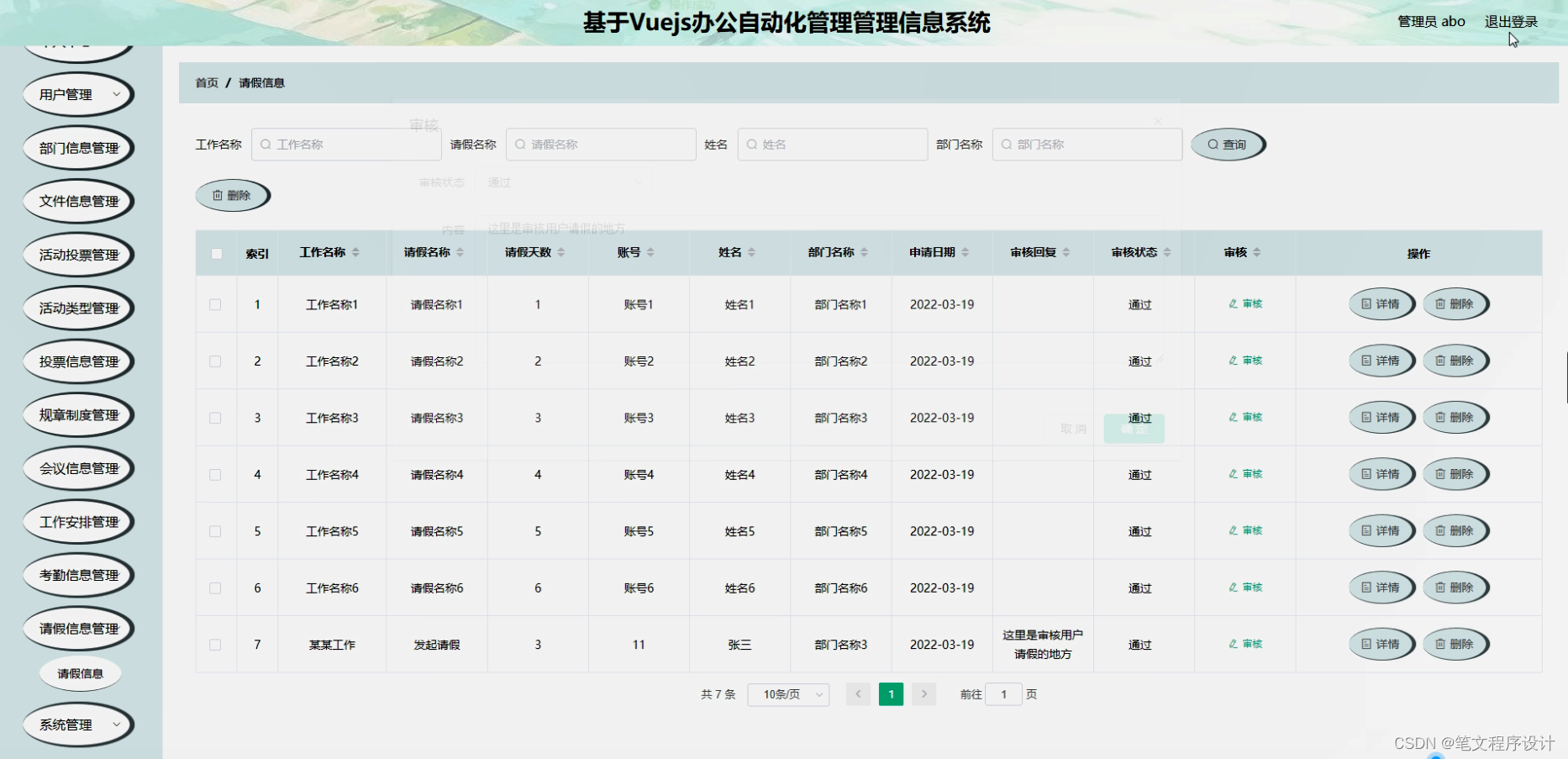The width and height of the screenshot is (1568, 759).
Task: Open the 10条/页 page size dropdown
Action: pos(787,694)
